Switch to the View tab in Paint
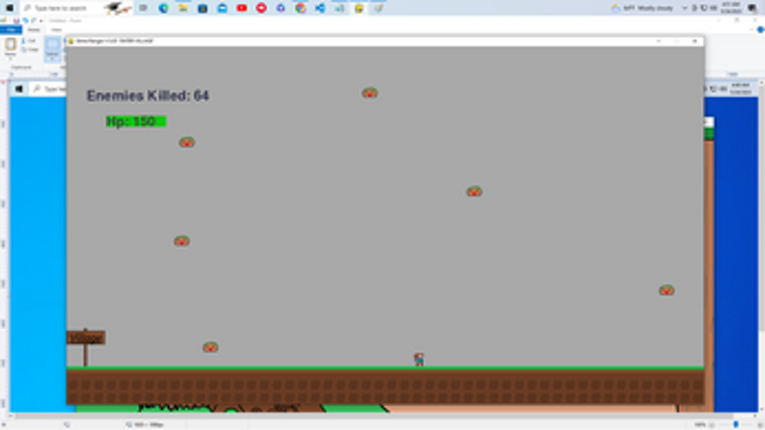Image resolution: width=765 pixels, height=430 pixels. click(56, 30)
